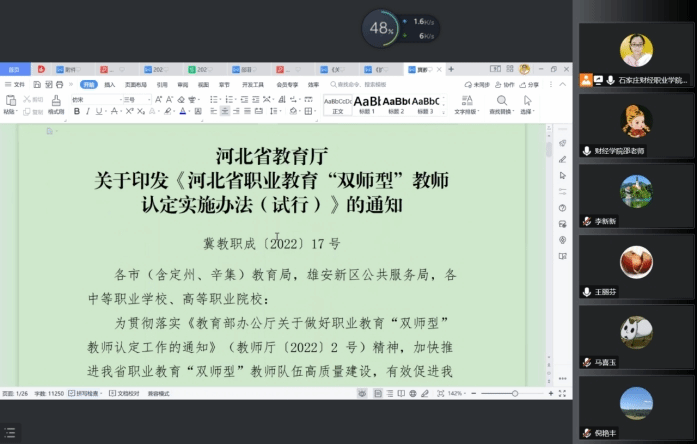Click the Decrease font size icon
The width and height of the screenshot is (697, 444).
[x=169, y=99]
